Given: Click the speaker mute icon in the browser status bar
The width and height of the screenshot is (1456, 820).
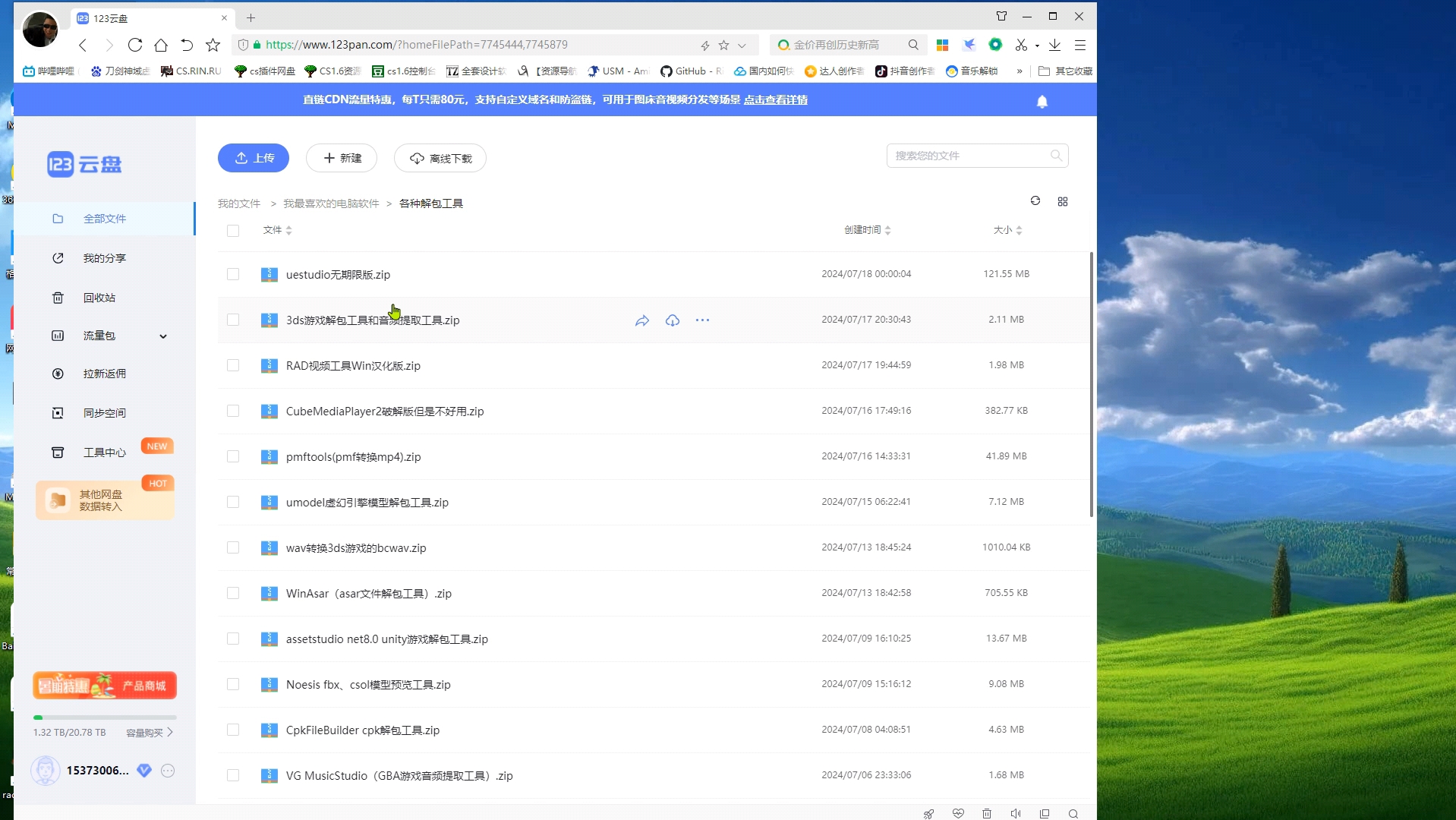Looking at the screenshot, I should (x=1016, y=813).
